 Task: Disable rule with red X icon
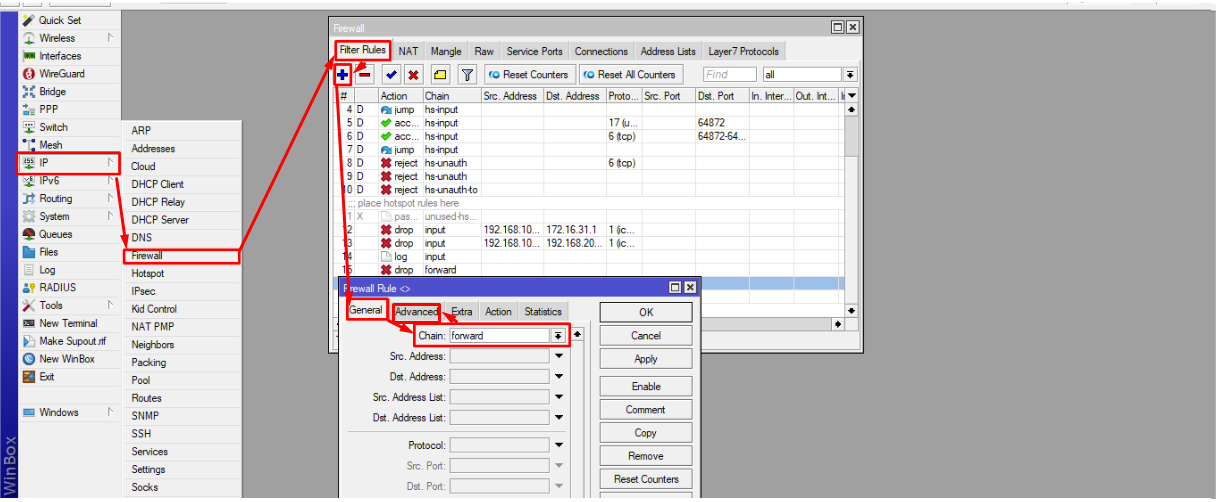413,74
